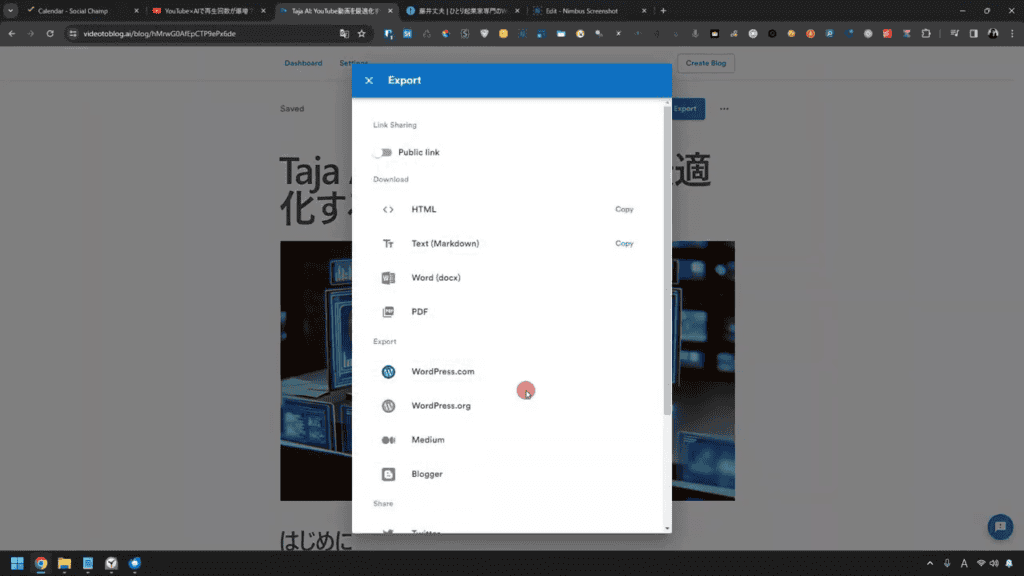Switch to the YouTube×AI browser tab

pyautogui.click(x=206, y=11)
